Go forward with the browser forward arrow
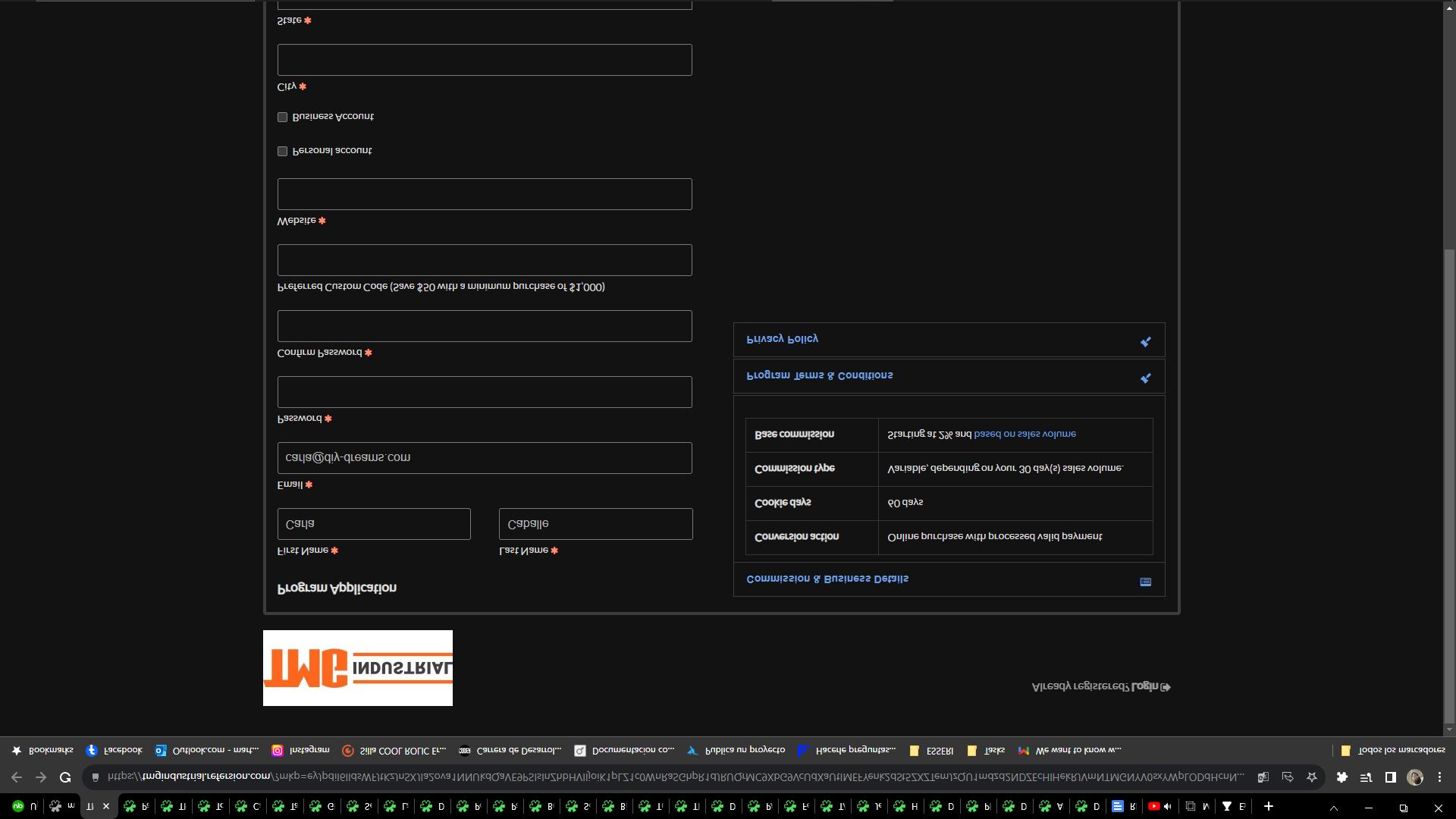Viewport: 1456px width, 819px height. 41,777
